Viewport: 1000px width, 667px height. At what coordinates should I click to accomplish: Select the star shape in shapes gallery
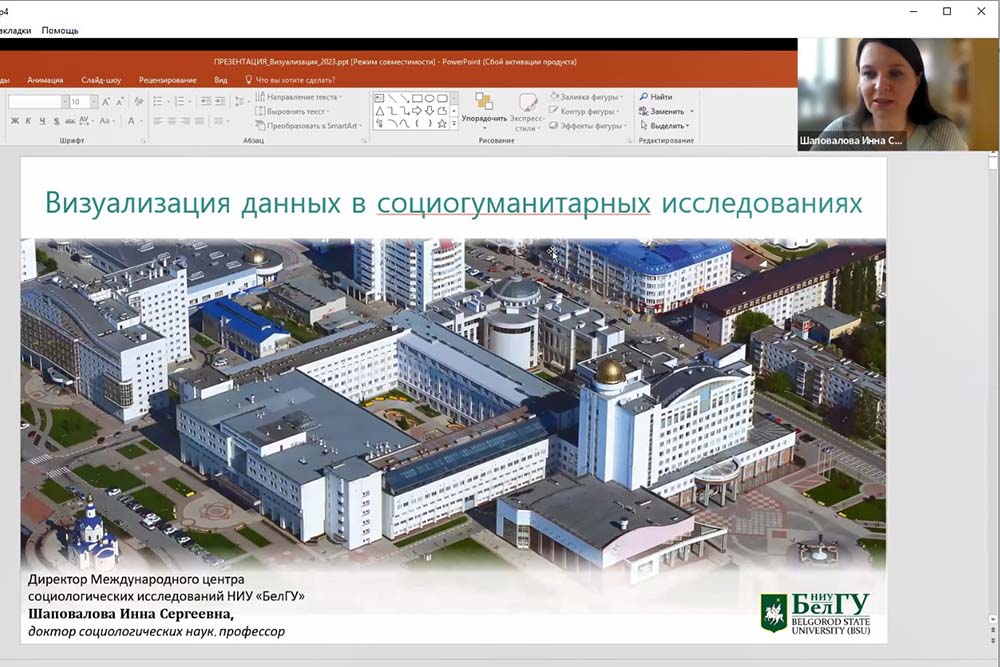point(441,124)
